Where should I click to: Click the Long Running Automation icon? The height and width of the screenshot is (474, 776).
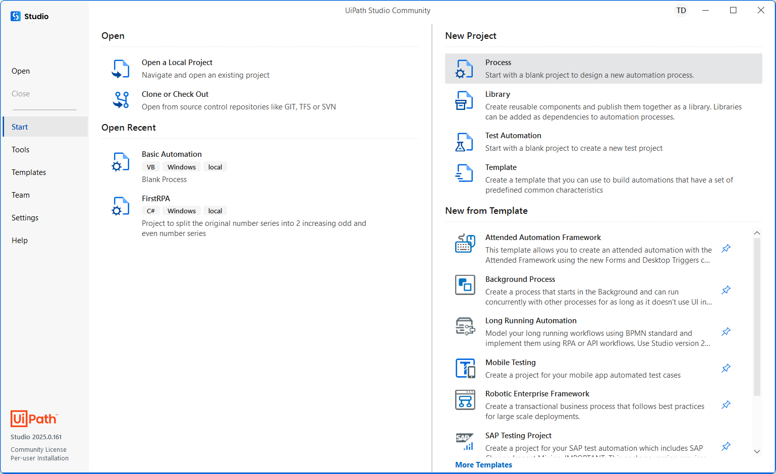pyautogui.click(x=465, y=327)
